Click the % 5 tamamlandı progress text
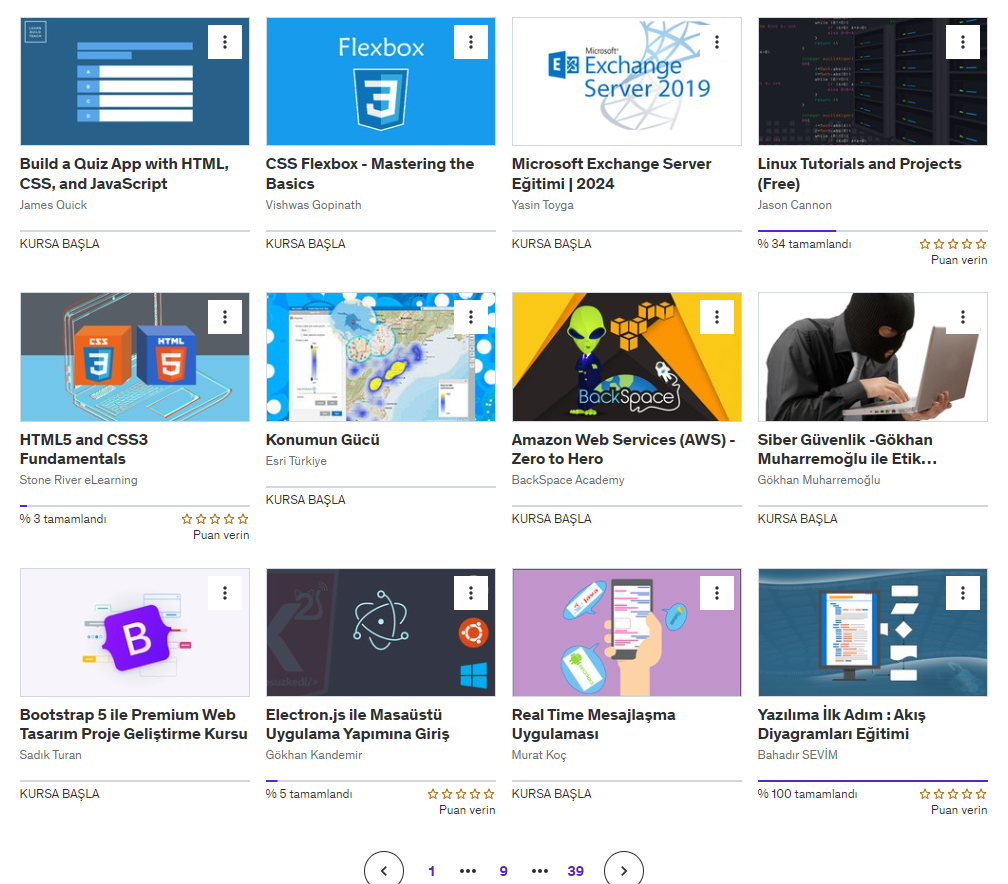The height and width of the screenshot is (884, 1008). 309,794
